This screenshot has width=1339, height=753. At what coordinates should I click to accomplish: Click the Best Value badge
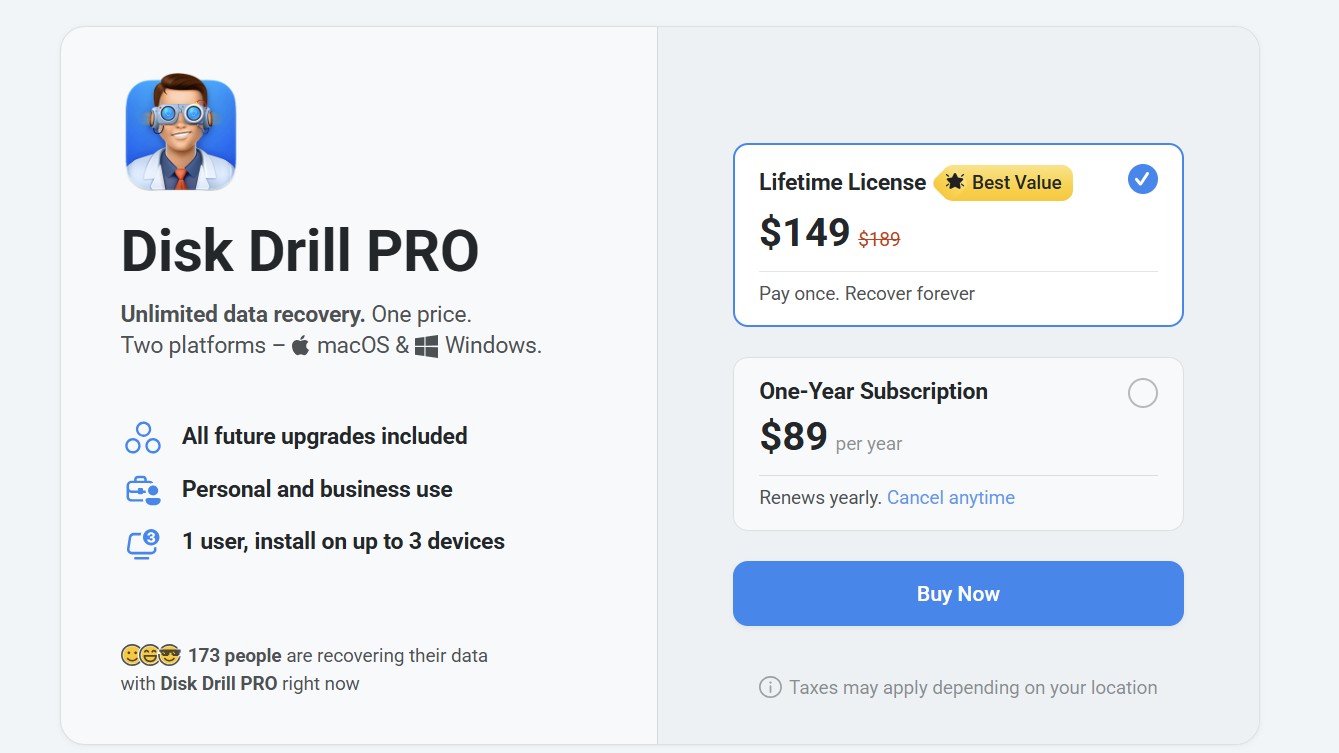pos(1004,183)
